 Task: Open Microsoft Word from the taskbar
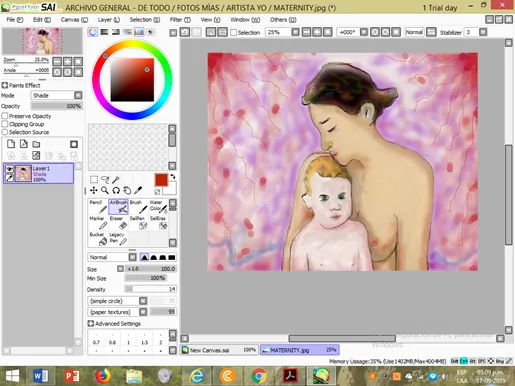coord(40,376)
